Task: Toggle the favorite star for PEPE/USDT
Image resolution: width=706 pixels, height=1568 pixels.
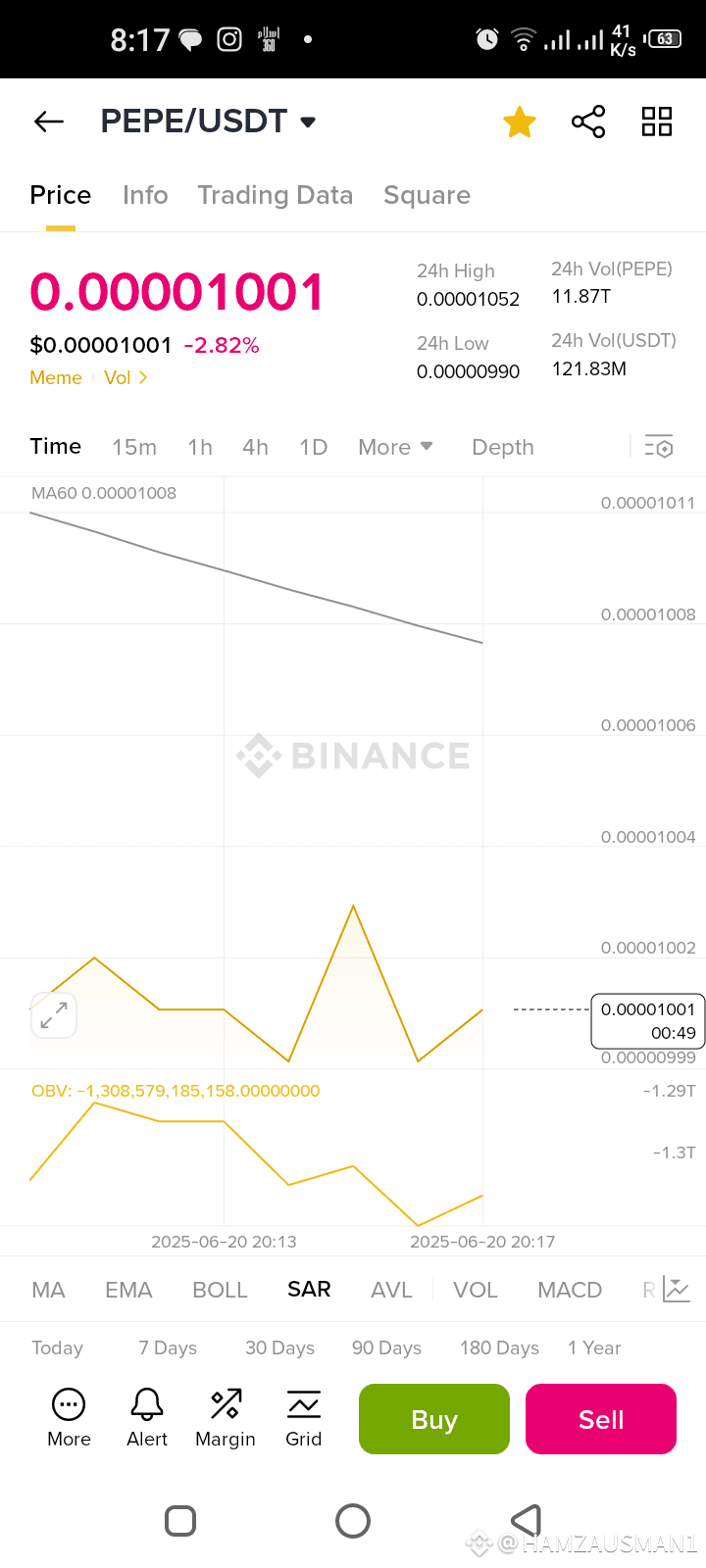Action: tap(520, 122)
